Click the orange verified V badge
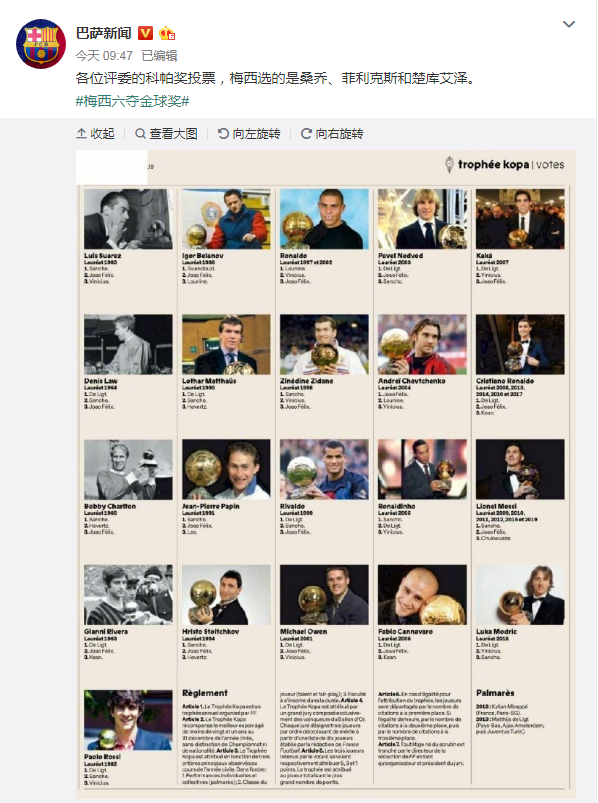 tap(146, 33)
